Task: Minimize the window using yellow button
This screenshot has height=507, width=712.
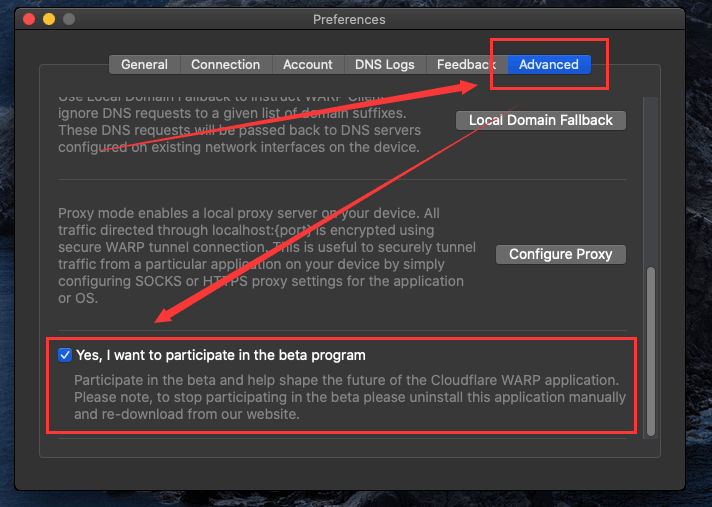Action: tap(48, 19)
